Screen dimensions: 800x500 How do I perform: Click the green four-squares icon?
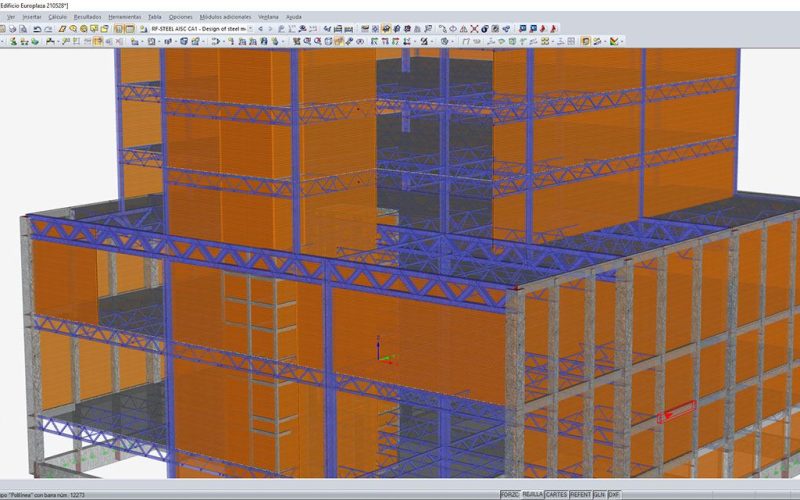[545, 41]
